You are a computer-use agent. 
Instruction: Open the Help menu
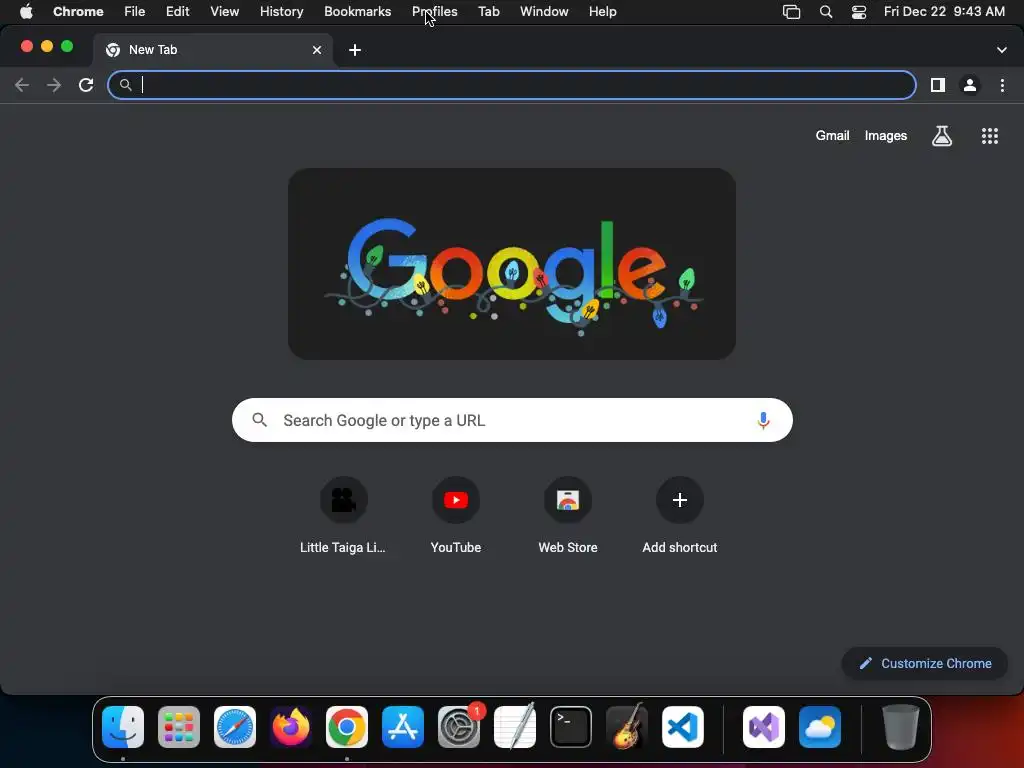tap(602, 12)
